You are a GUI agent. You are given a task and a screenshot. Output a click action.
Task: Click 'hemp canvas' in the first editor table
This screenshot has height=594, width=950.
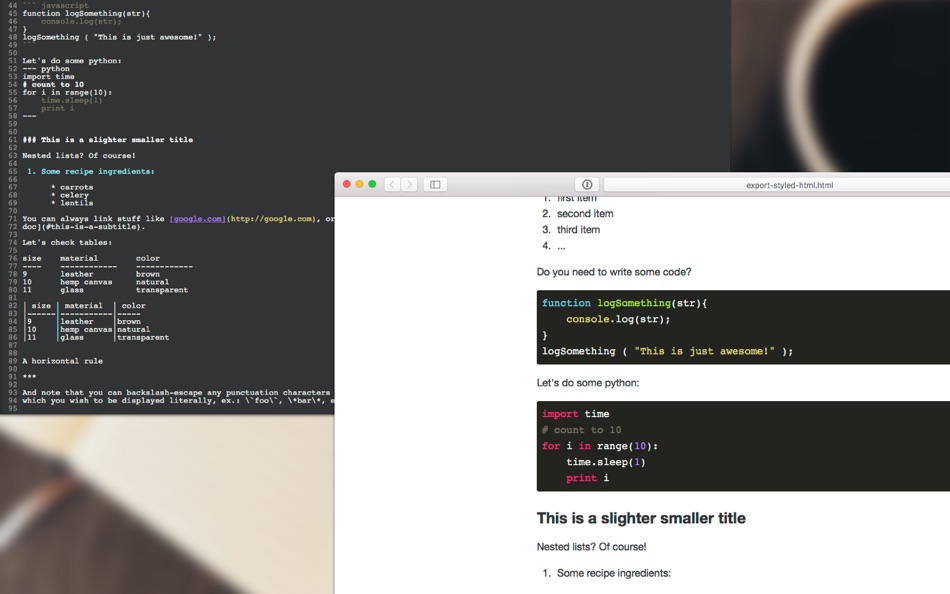86,282
